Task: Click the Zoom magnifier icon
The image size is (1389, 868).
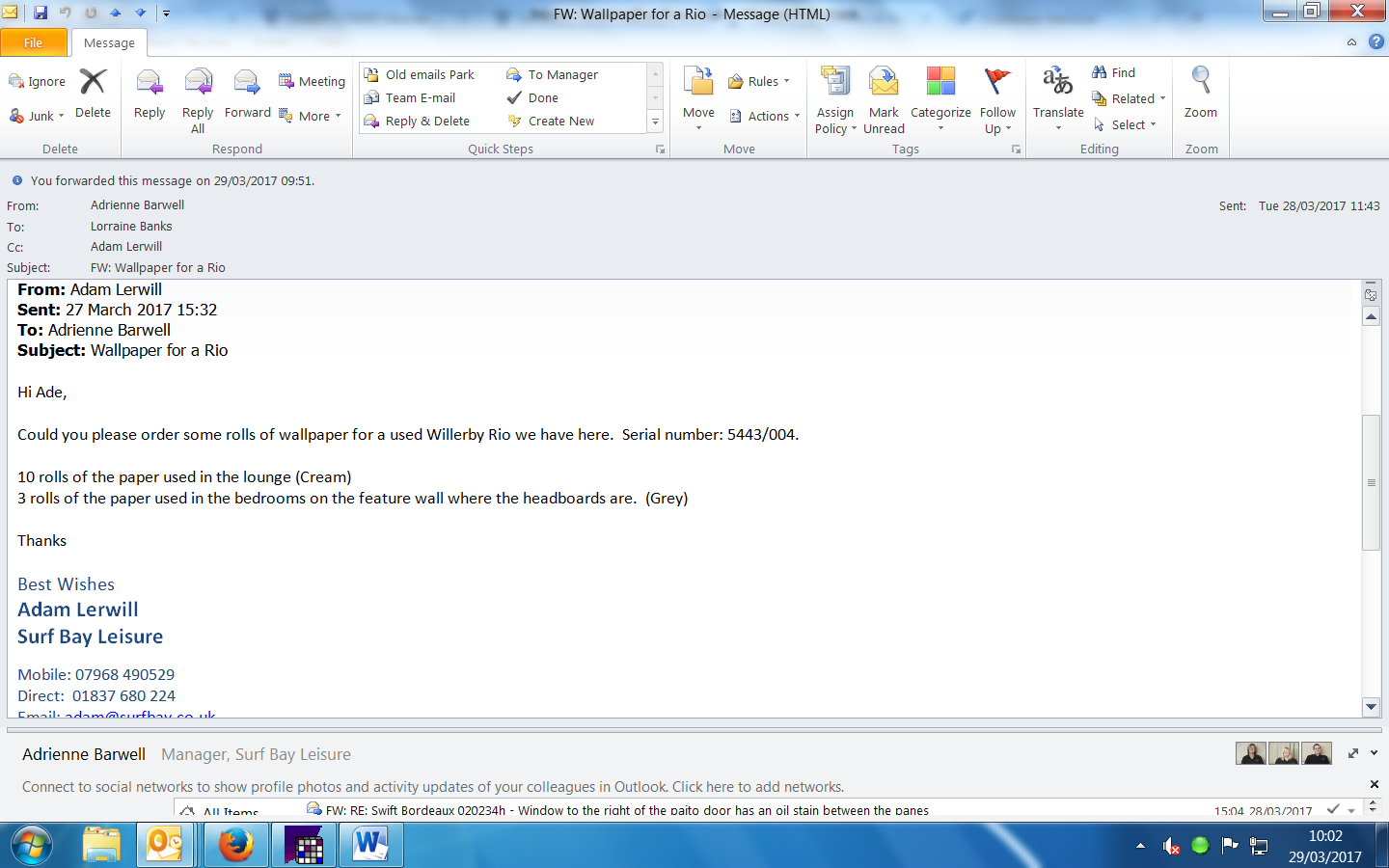Action: click(1201, 82)
